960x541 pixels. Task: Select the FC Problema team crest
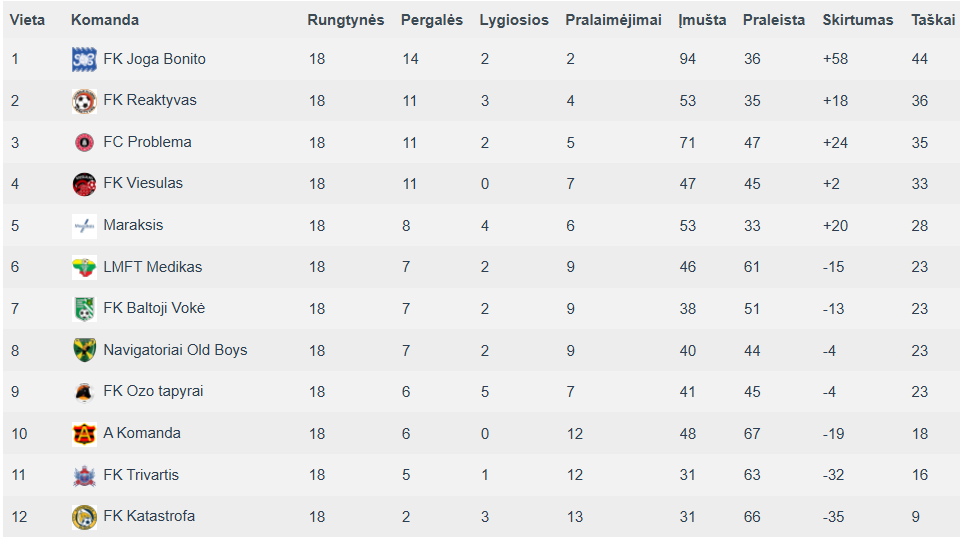click(x=84, y=143)
